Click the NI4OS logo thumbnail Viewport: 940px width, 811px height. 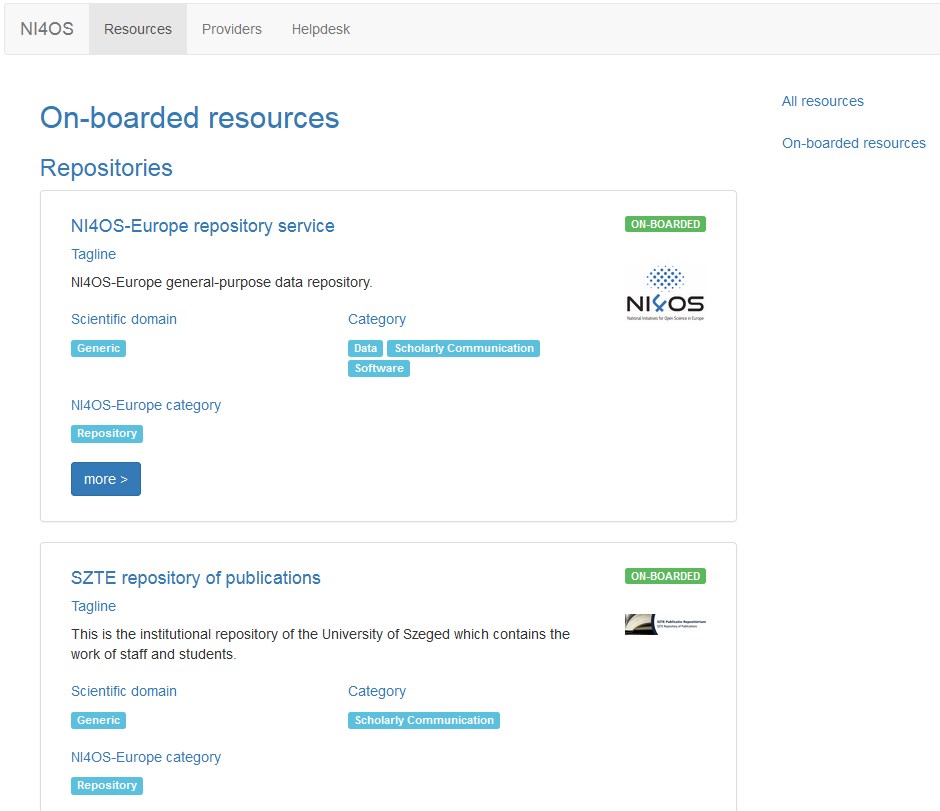click(665, 293)
